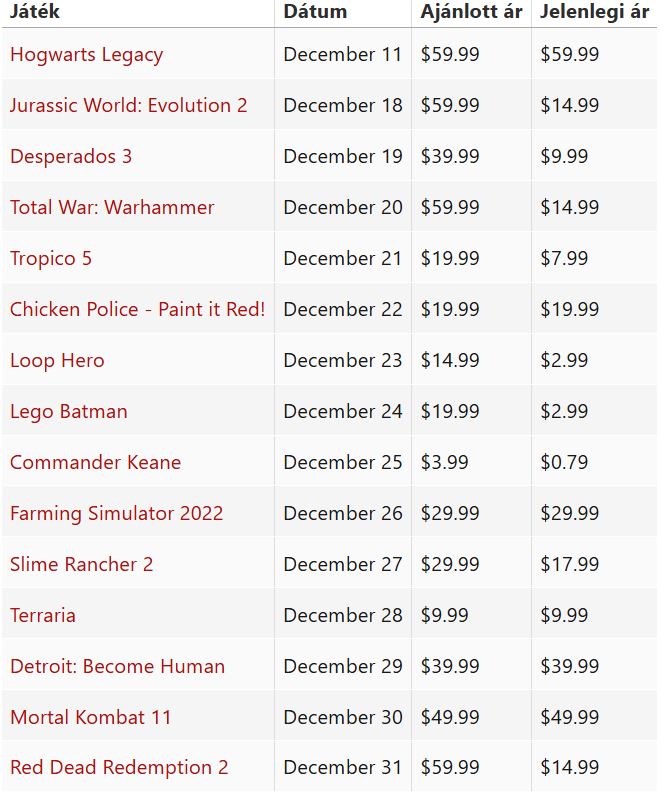Screen dimensions: 663x795
Task: Click the Jelenlegi ár column header
Action: click(x=594, y=12)
